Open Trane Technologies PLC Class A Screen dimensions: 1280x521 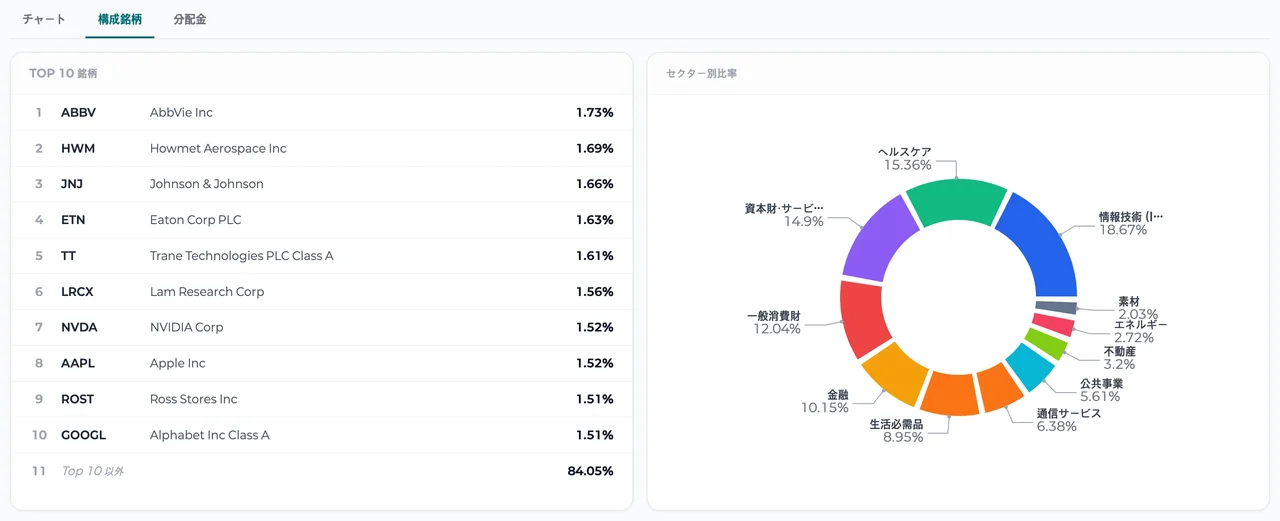click(322, 256)
